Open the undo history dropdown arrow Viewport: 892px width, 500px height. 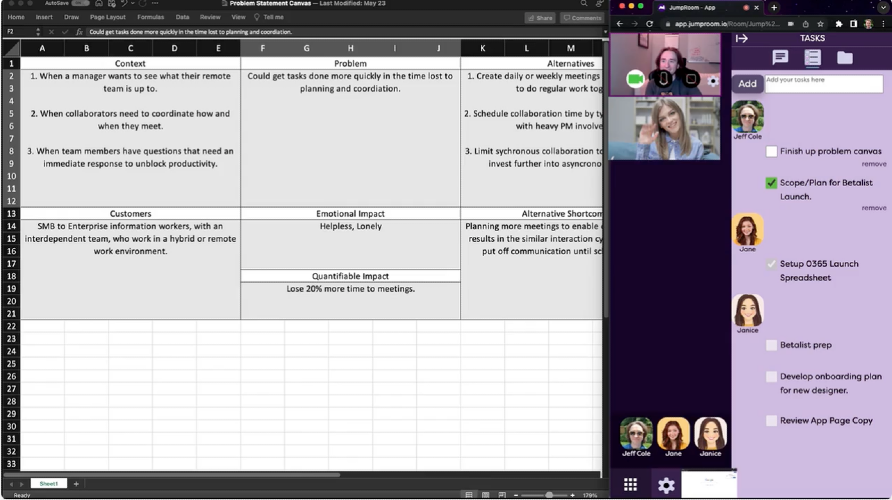coord(133,3)
